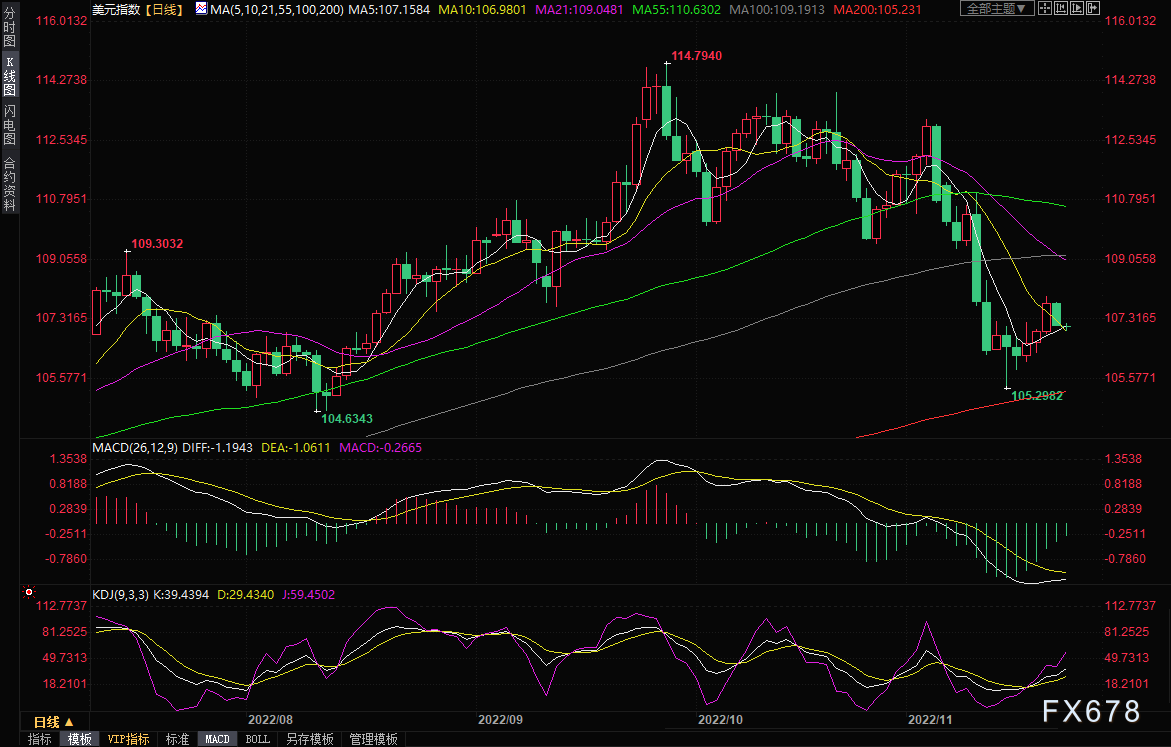Toggle the BOLL indicator template
The image size is (1171, 747).
257,739
